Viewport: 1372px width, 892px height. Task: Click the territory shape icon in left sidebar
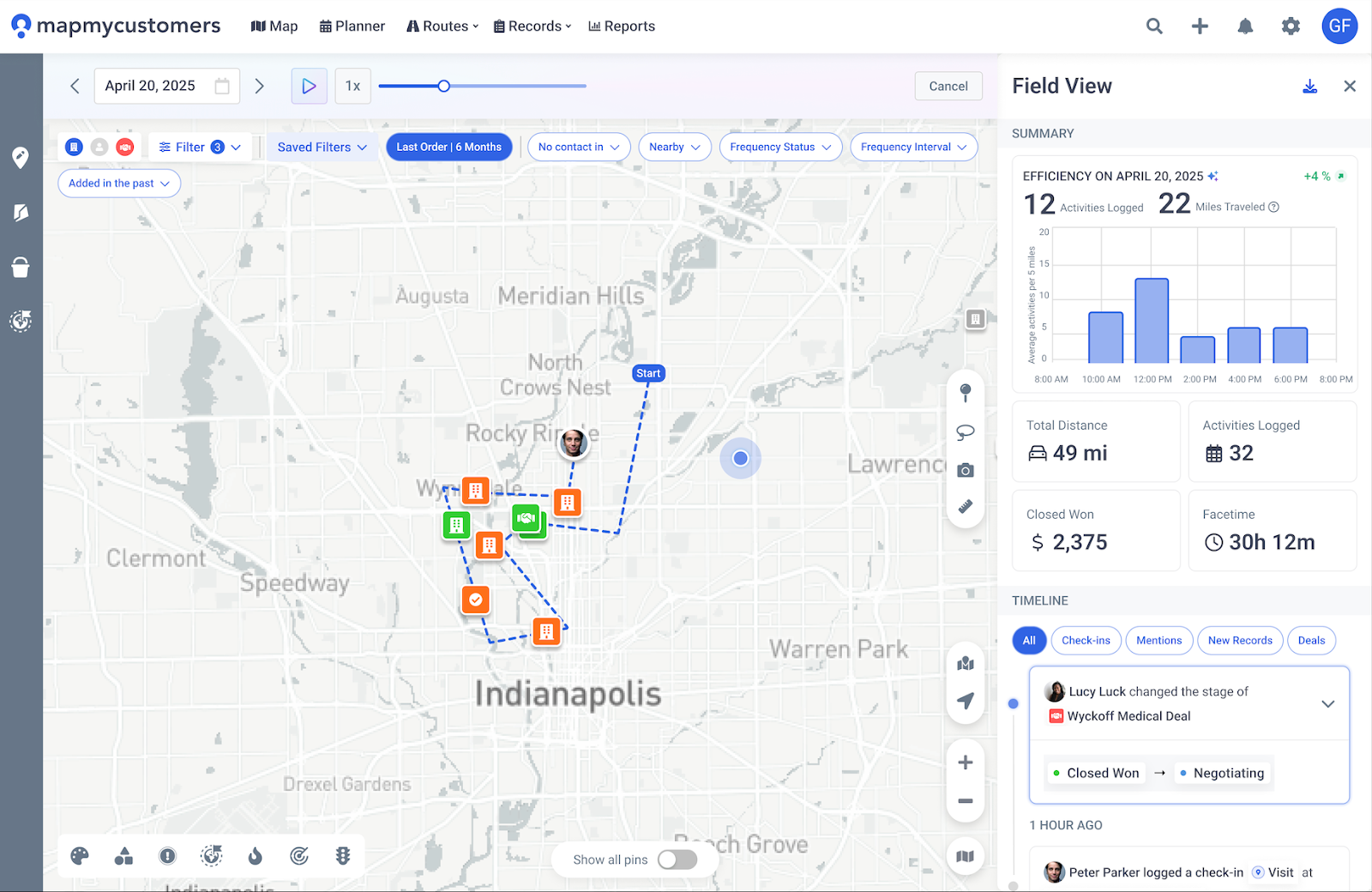(21, 213)
